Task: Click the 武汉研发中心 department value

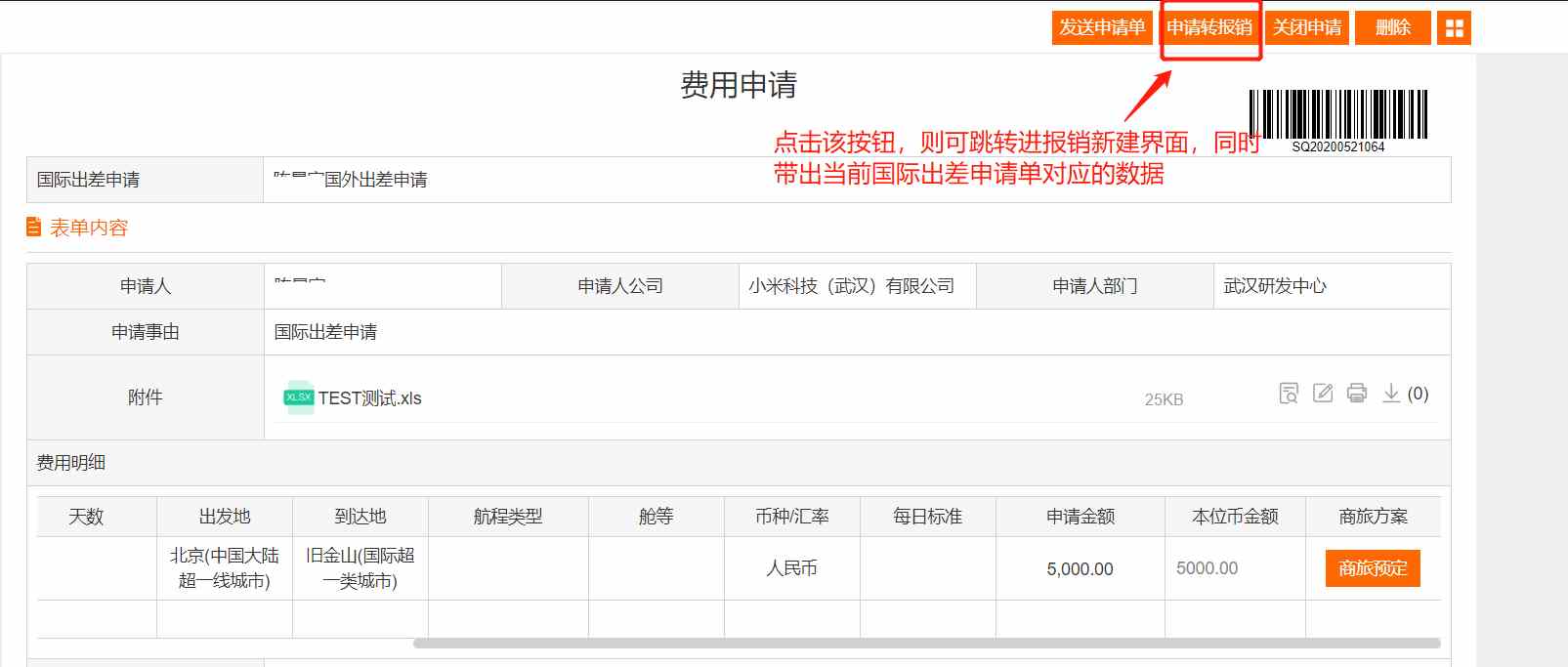Action: point(1275,286)
